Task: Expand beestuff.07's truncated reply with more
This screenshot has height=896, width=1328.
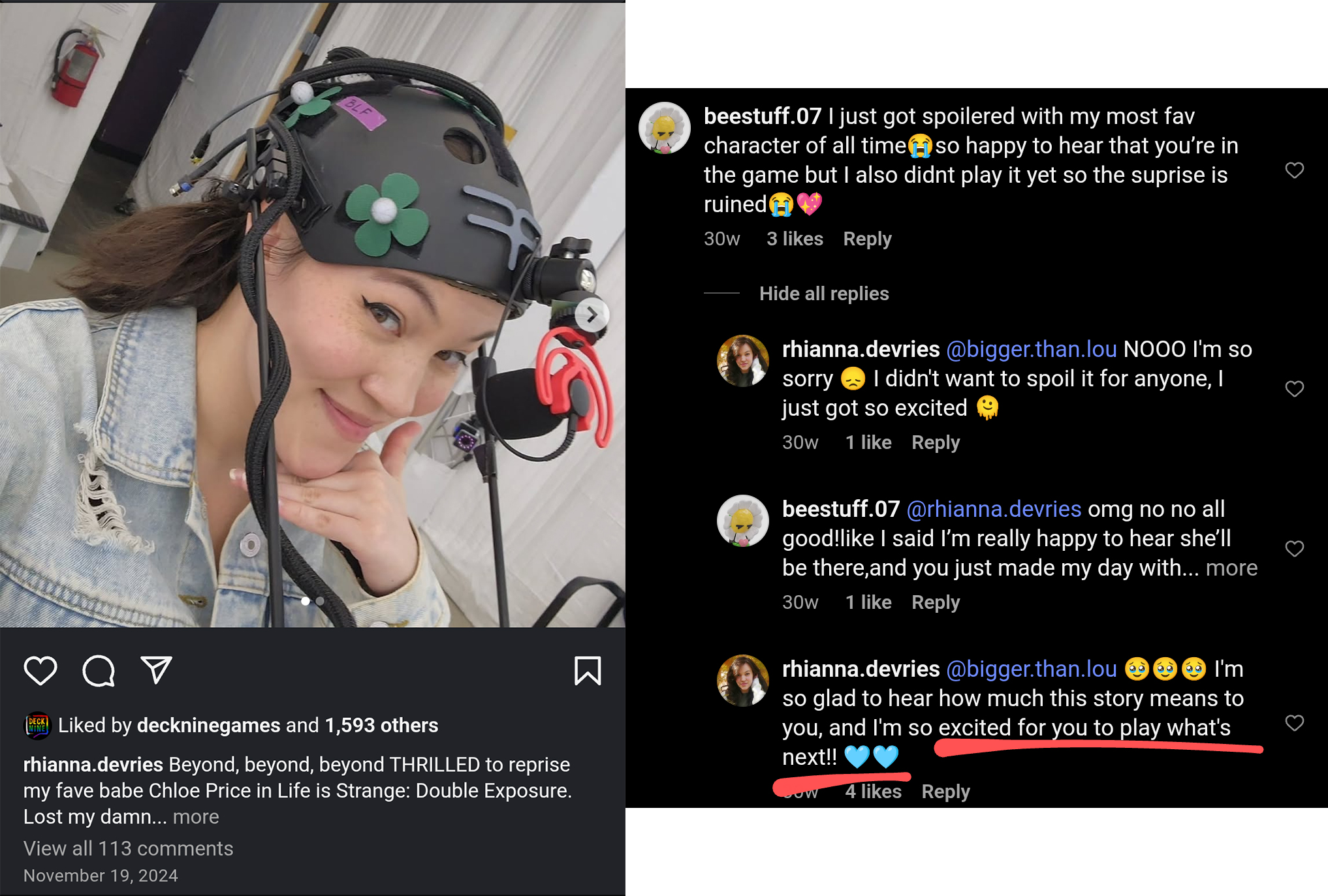Action: point(1231,568)
